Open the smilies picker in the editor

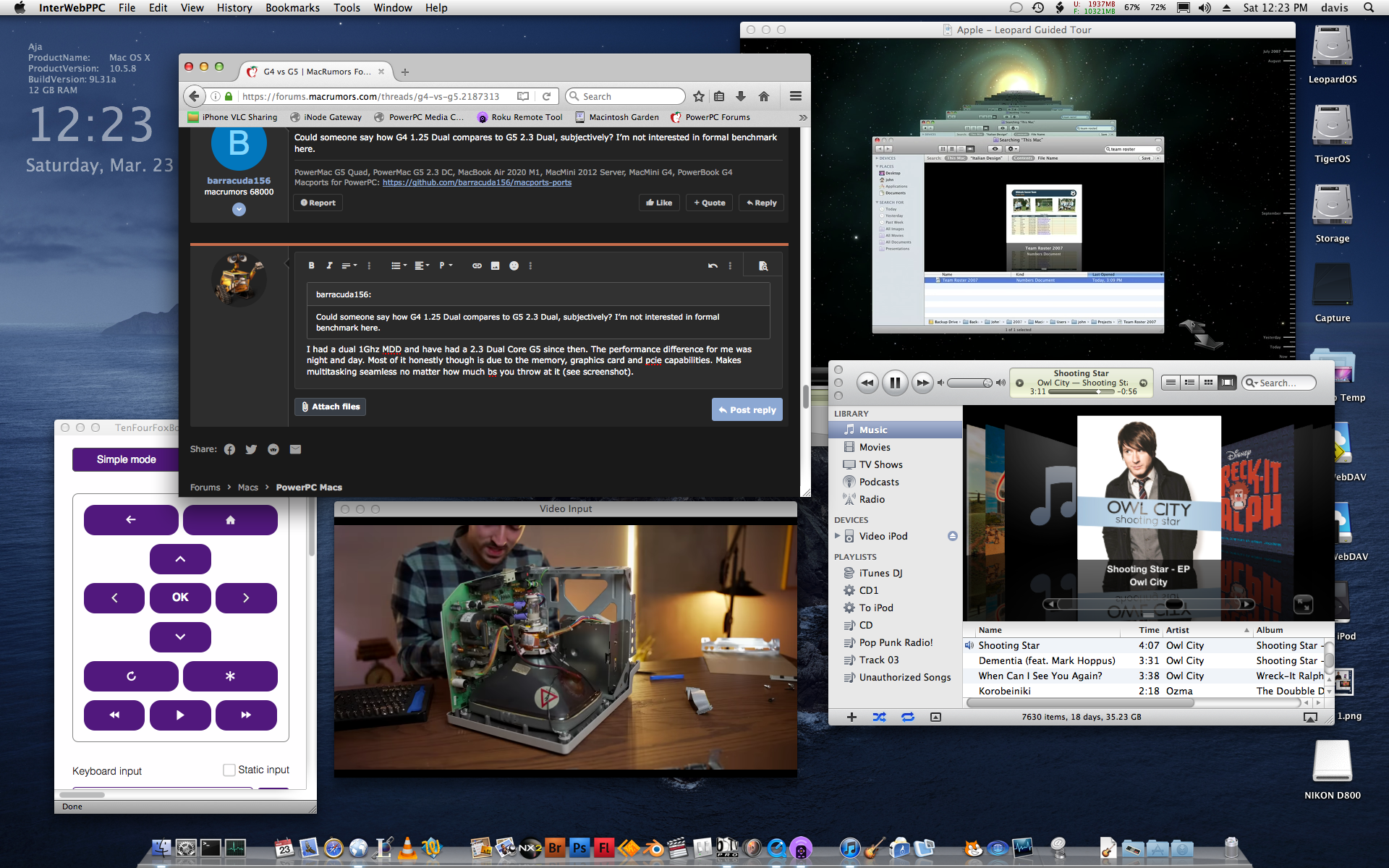(514, 265)
